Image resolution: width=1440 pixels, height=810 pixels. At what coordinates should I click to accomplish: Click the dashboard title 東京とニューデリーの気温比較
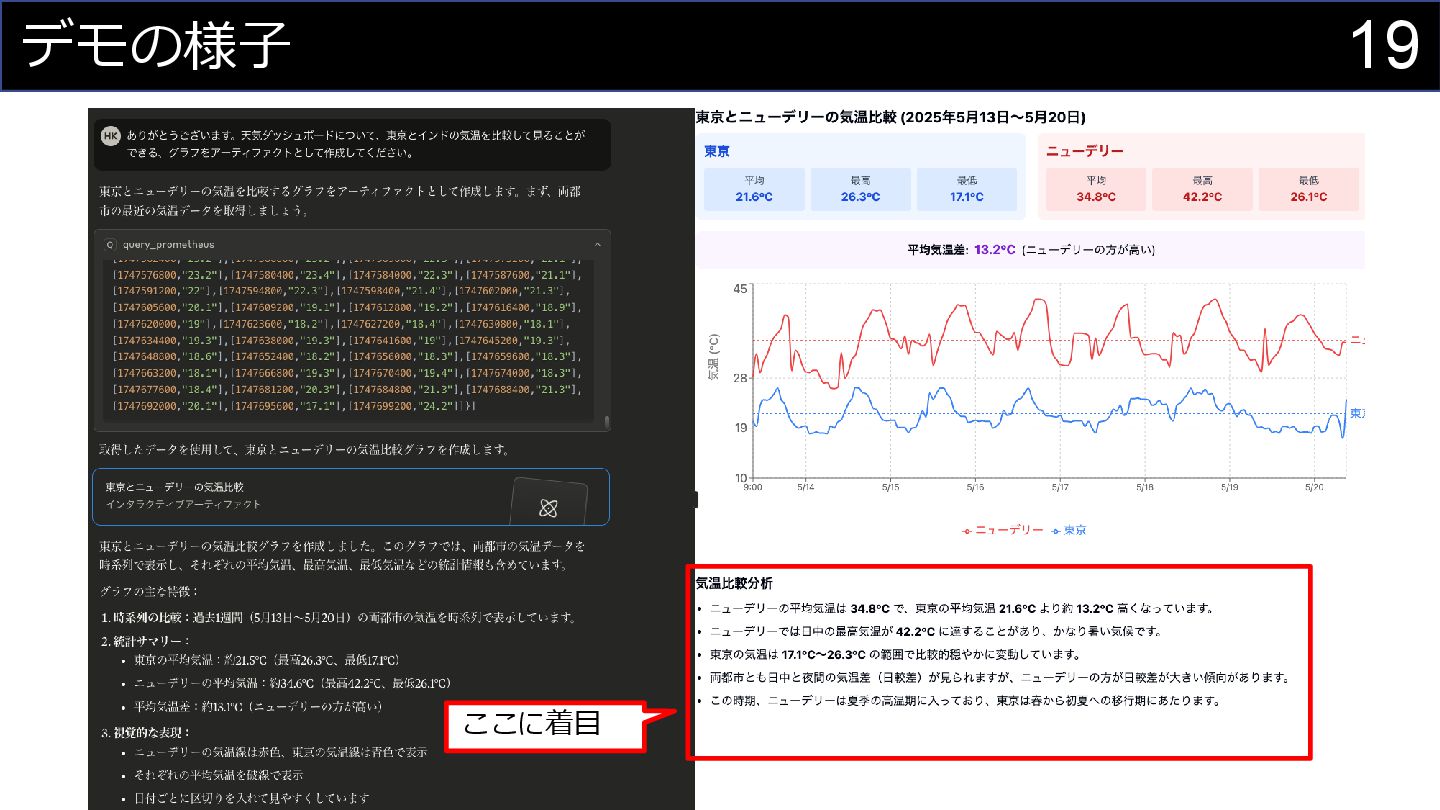[890, 117]
